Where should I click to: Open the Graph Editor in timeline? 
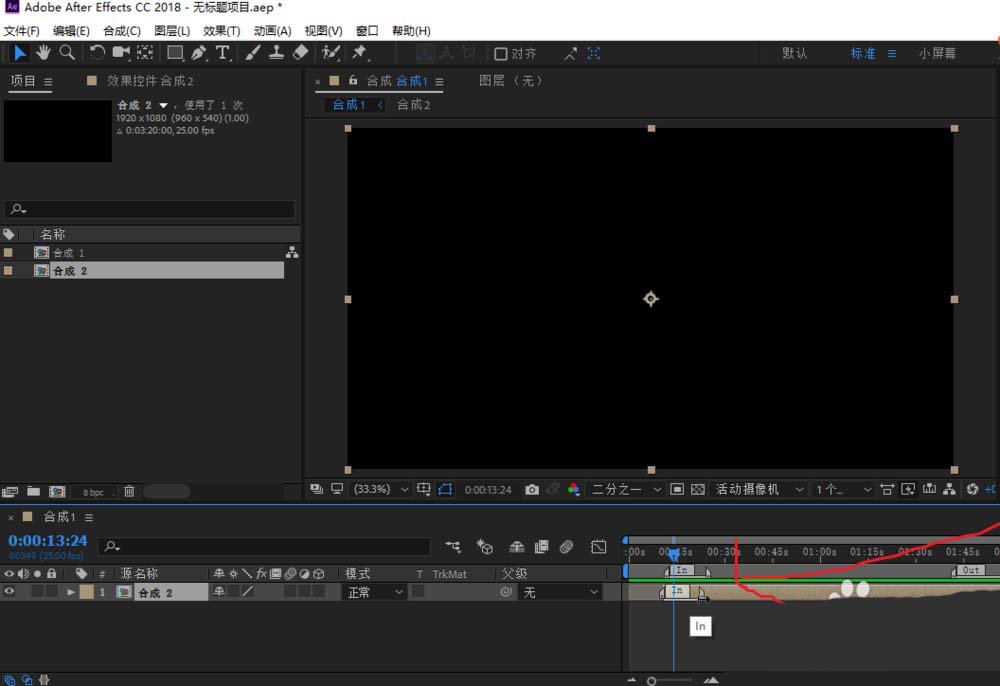click(598, 546)
